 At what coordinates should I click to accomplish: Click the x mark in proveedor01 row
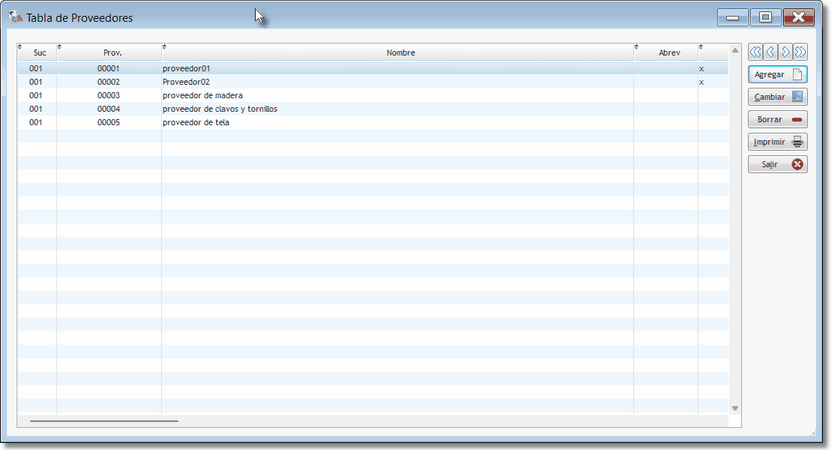click(x=701, y=69)
